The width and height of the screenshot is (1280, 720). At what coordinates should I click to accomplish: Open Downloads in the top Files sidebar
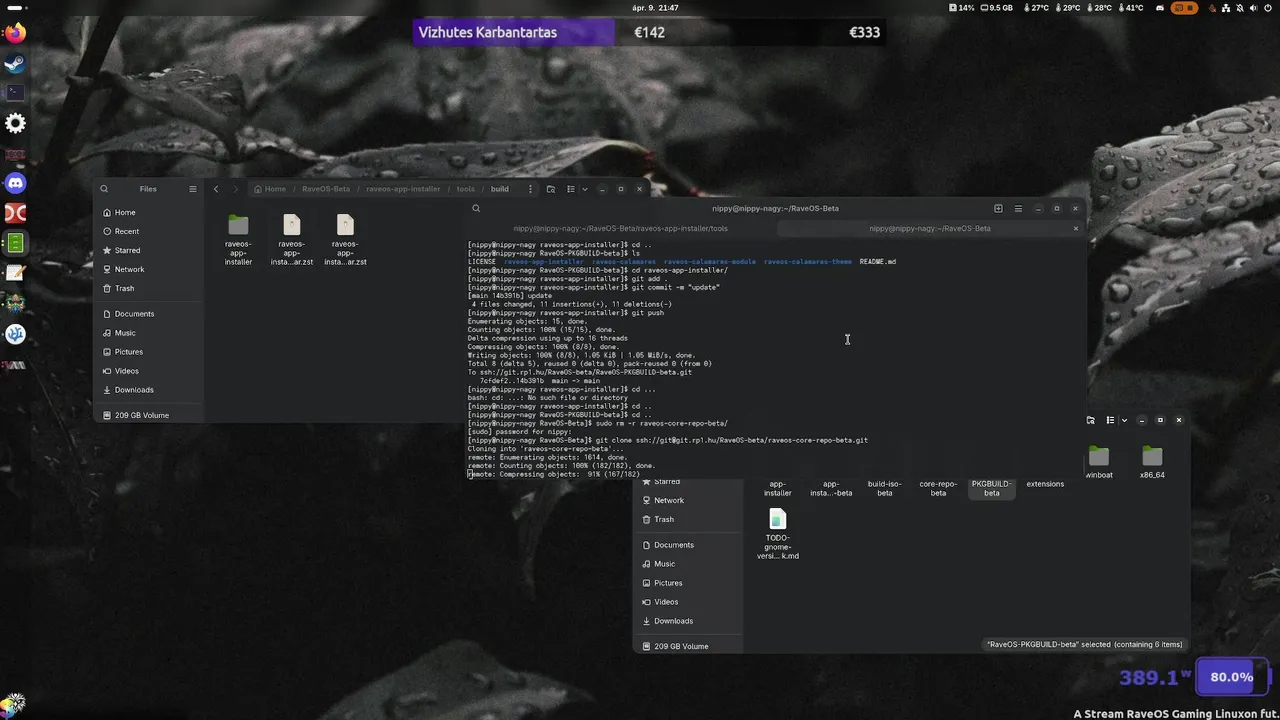(149, 390)
